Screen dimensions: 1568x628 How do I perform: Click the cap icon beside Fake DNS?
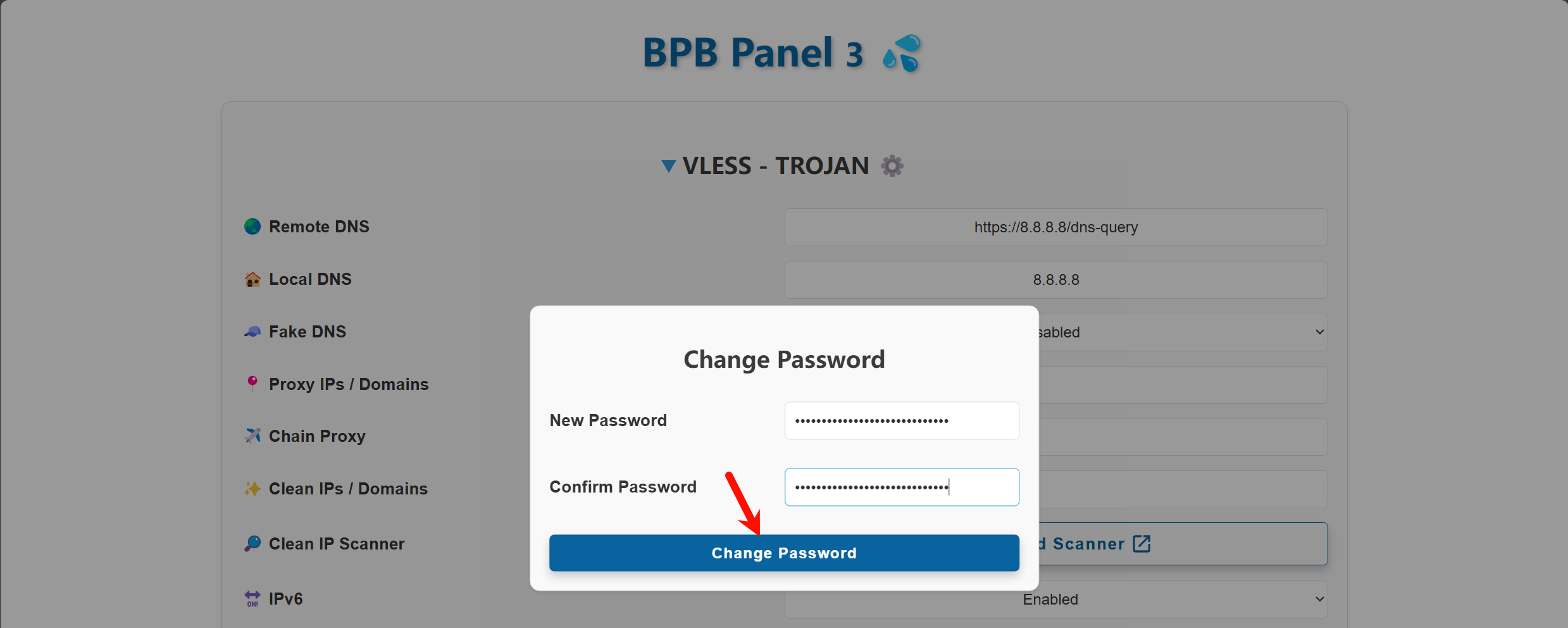click(252, 332)
